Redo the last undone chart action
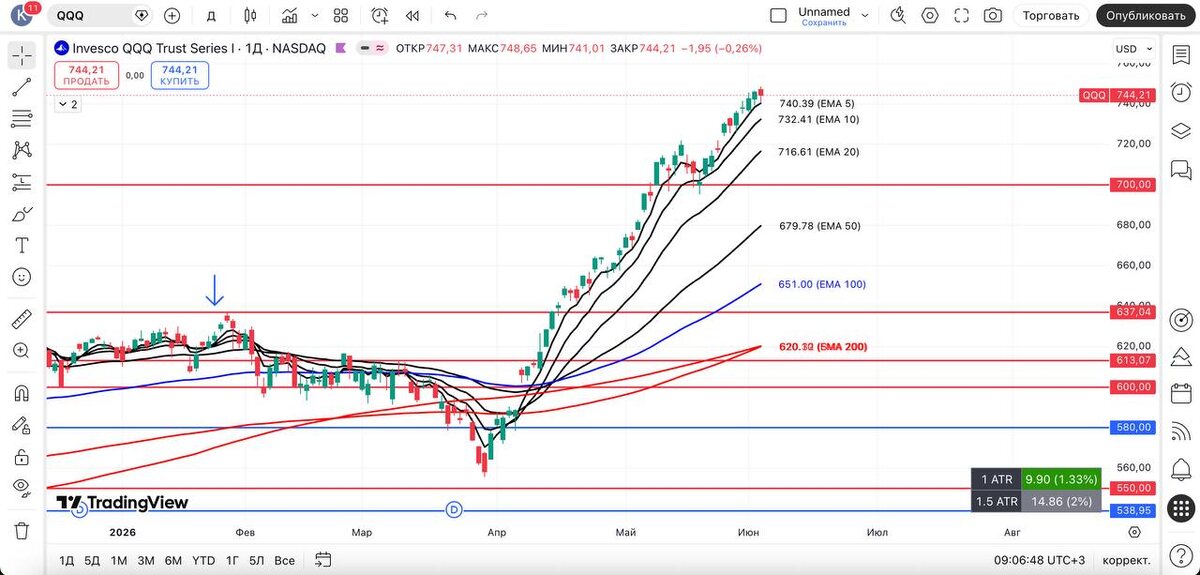Screen dimensions: 1200x575 [482, 15]
